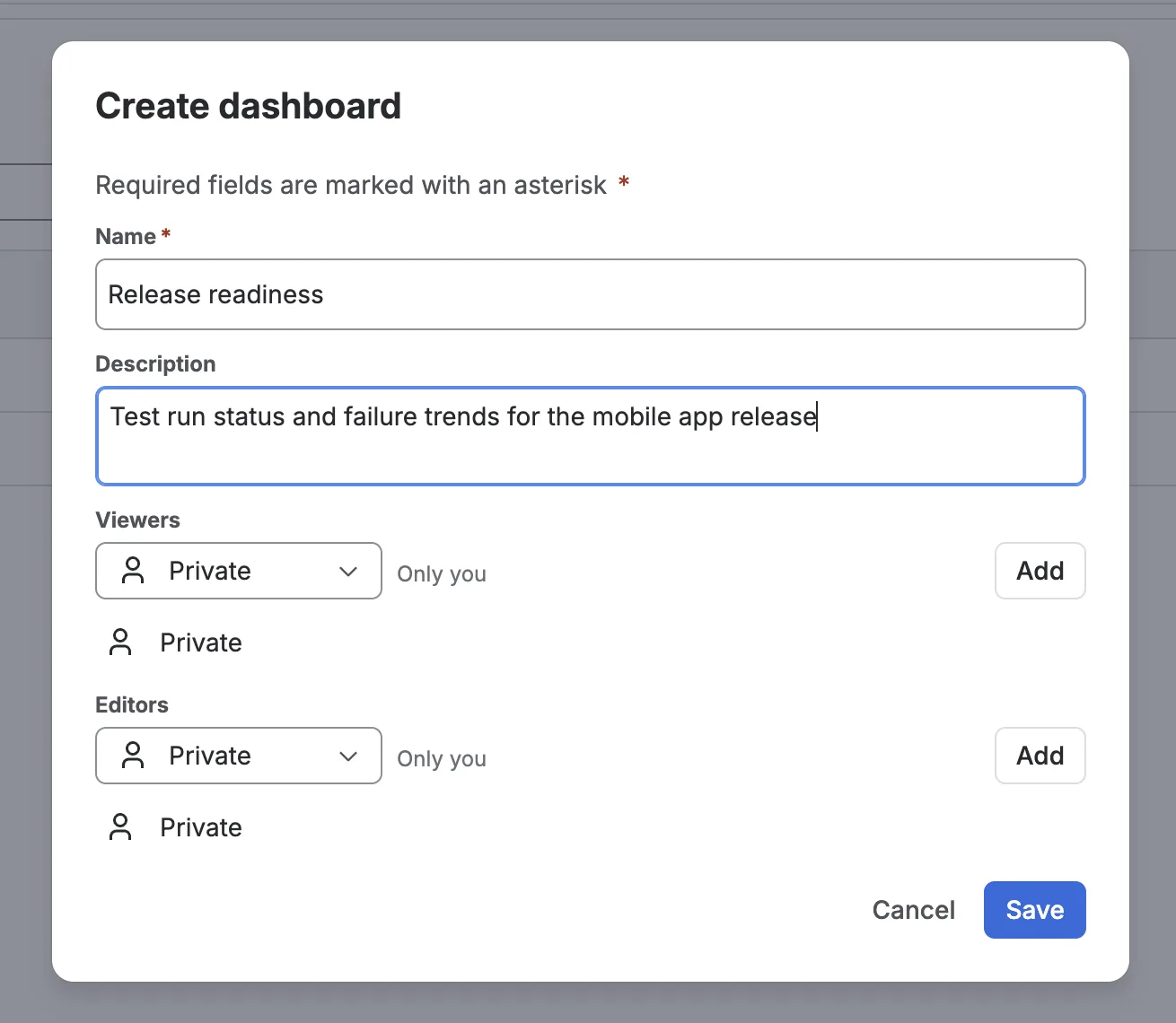1176x1023 pixels.
Task: Click the required fields asterisk note
Action: pos(363,185)
